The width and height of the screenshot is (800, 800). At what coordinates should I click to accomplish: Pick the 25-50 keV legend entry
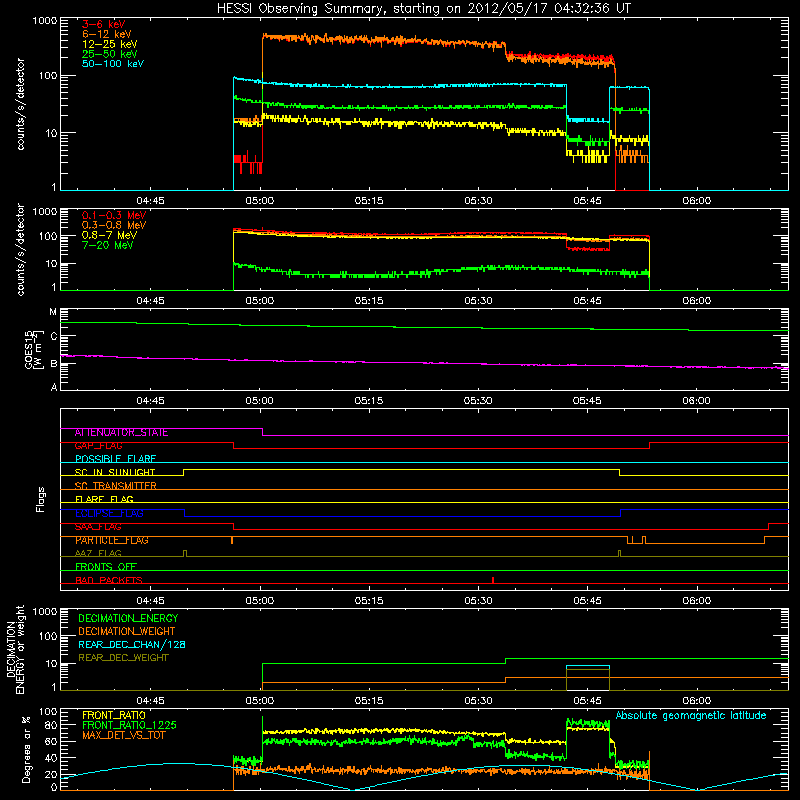coord(110,54)
